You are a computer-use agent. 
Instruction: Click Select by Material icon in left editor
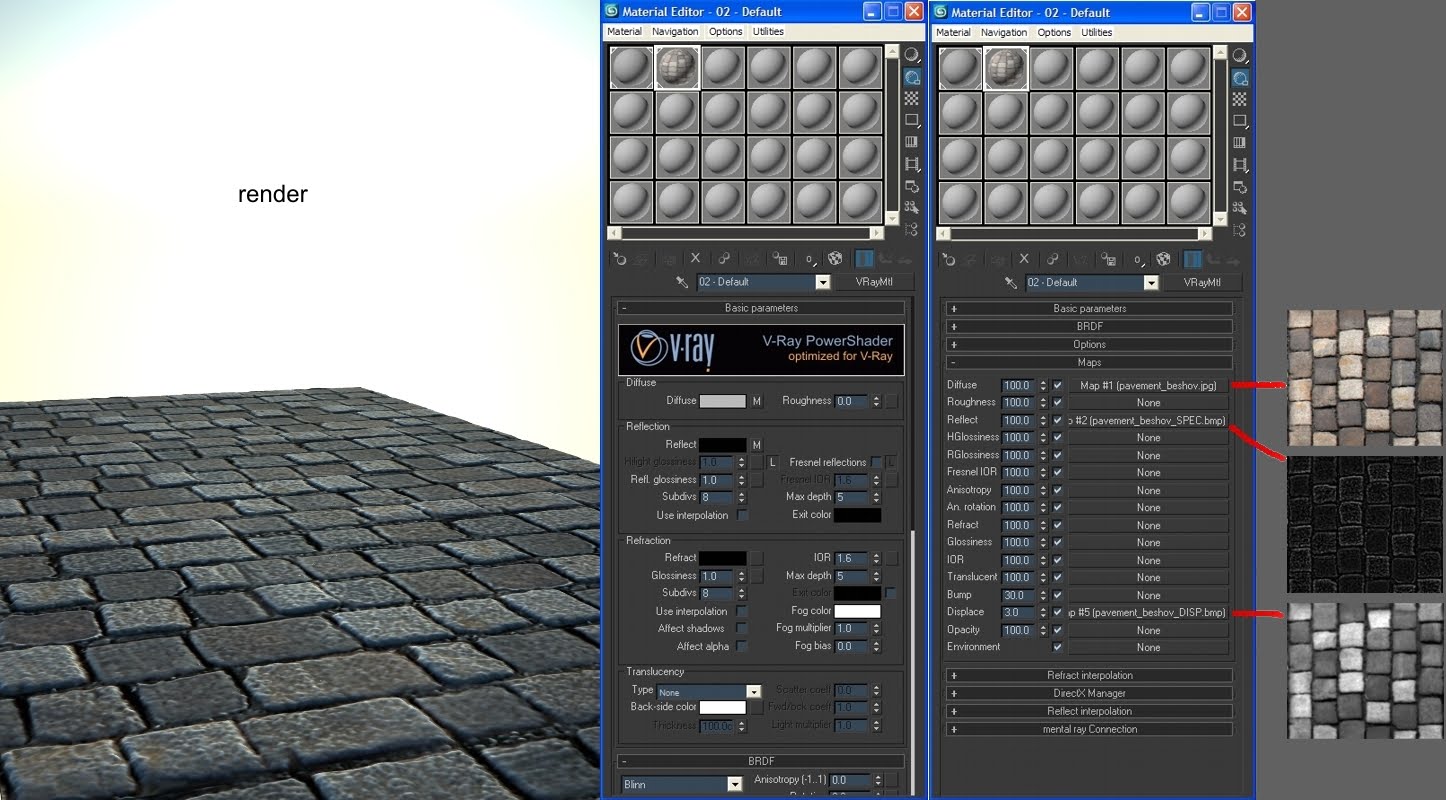pyautogui.click(x=912, y=207)
